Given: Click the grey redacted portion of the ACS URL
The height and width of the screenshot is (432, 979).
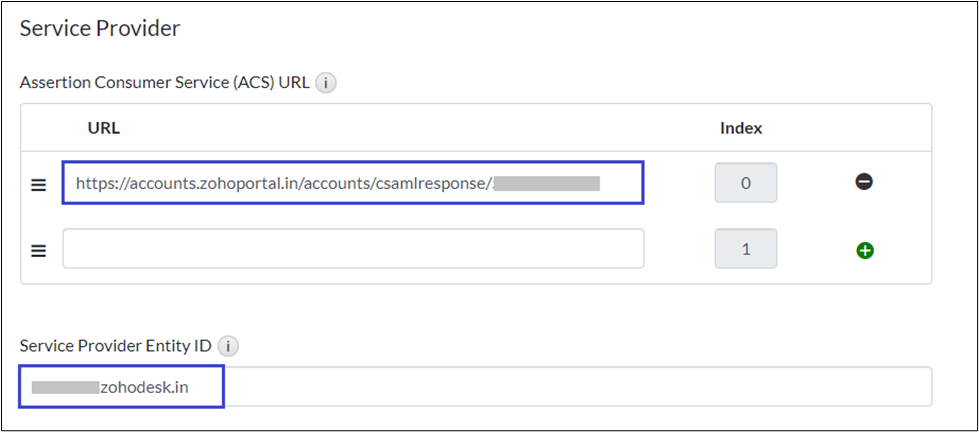Looking at the screenshot, I should (546, 183).
